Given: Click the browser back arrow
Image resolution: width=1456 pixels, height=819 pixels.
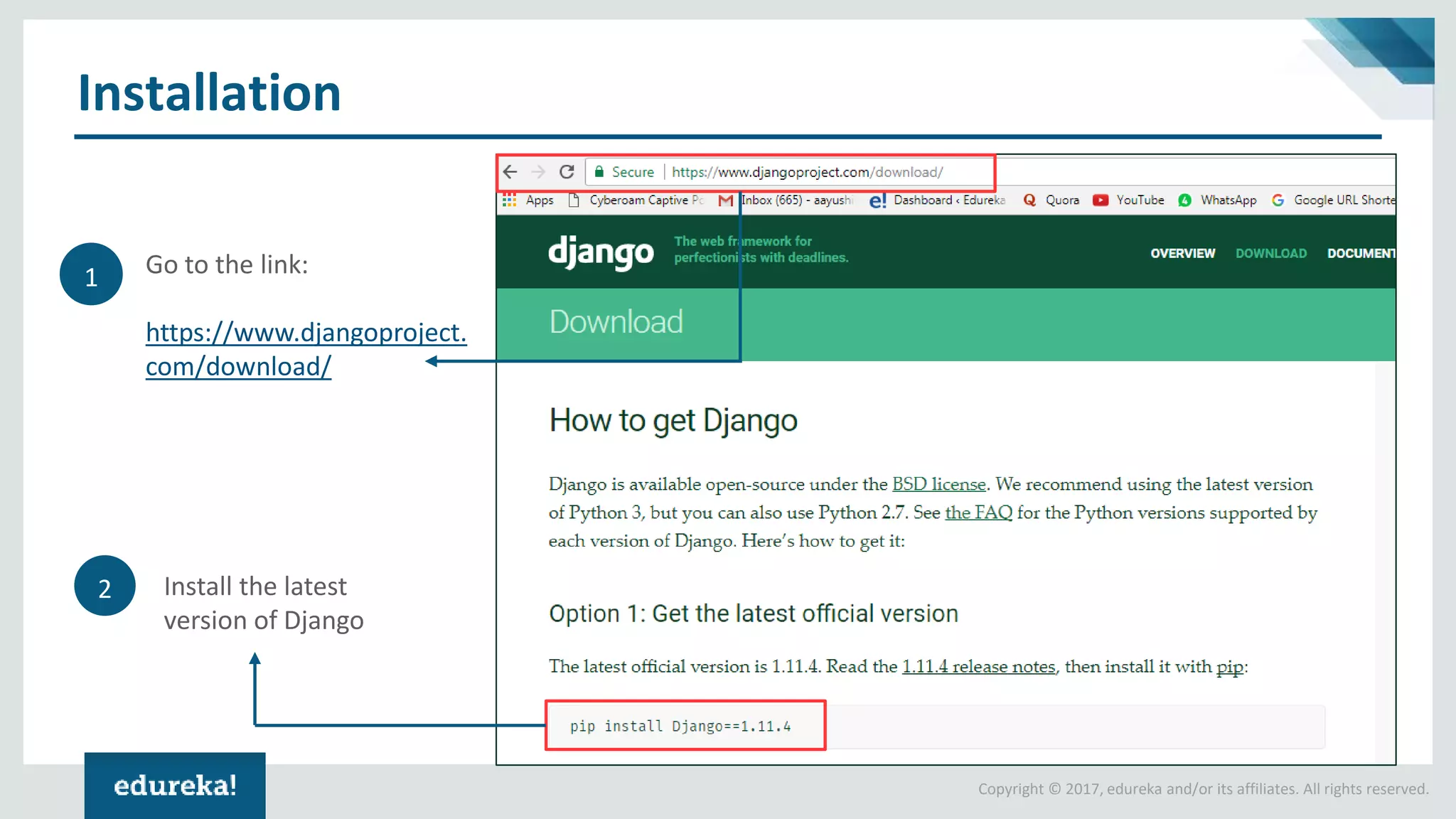Looking at the screenshot, I should (510, 172).
